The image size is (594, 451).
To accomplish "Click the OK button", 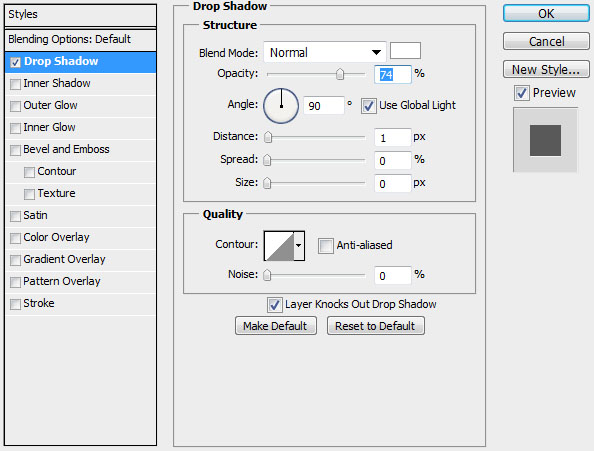I will pyautogui.click(x=546, y=14).
